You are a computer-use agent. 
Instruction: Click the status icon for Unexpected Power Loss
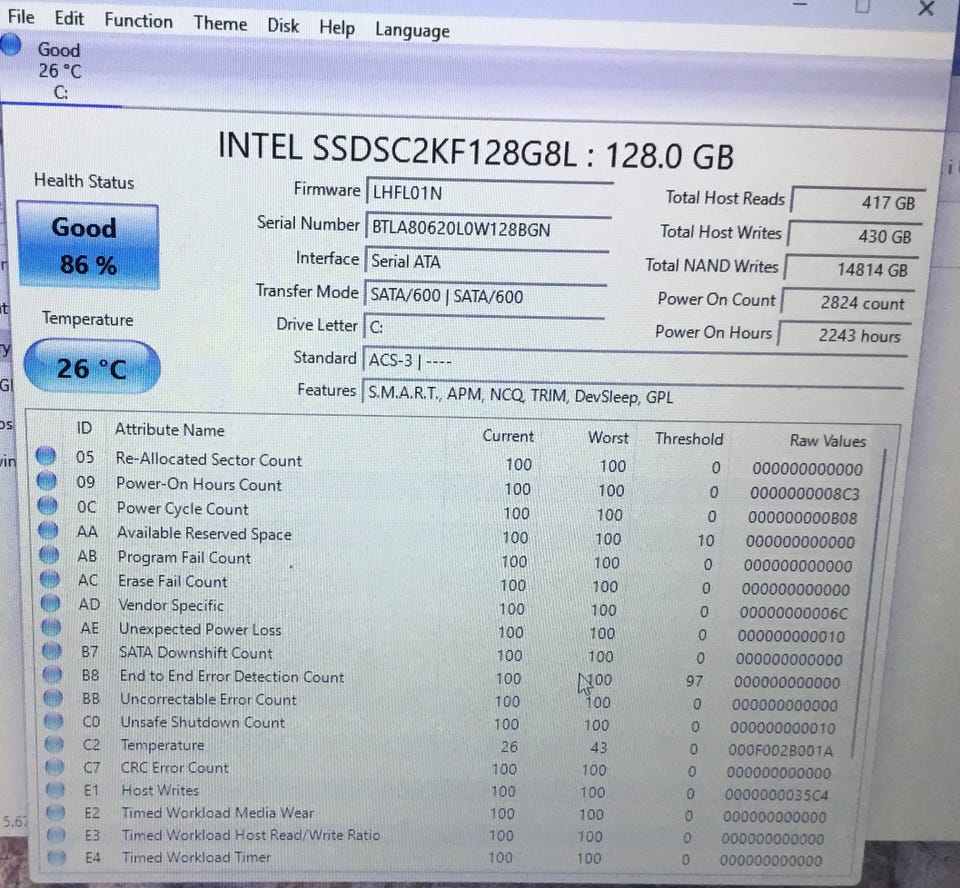(x=51, y=627)
